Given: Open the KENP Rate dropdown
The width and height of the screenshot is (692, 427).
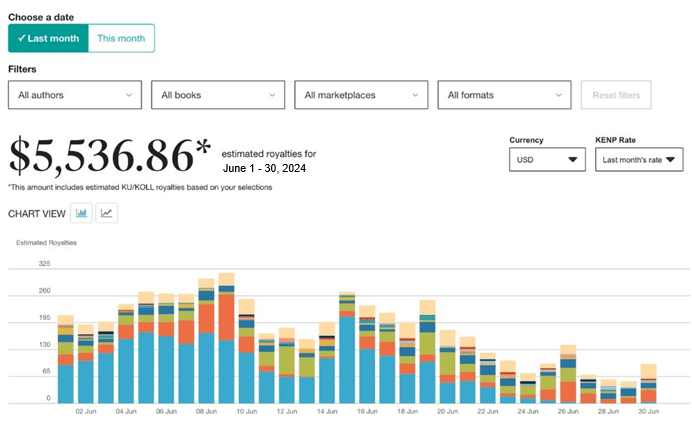Looking at the screenshot, I should (x=638, y=159).
